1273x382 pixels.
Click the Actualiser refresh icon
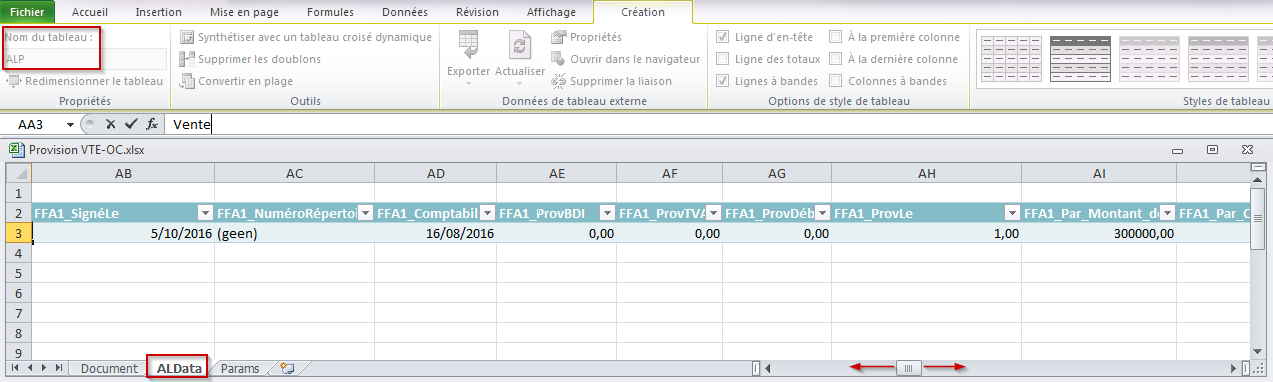point(520,46)
